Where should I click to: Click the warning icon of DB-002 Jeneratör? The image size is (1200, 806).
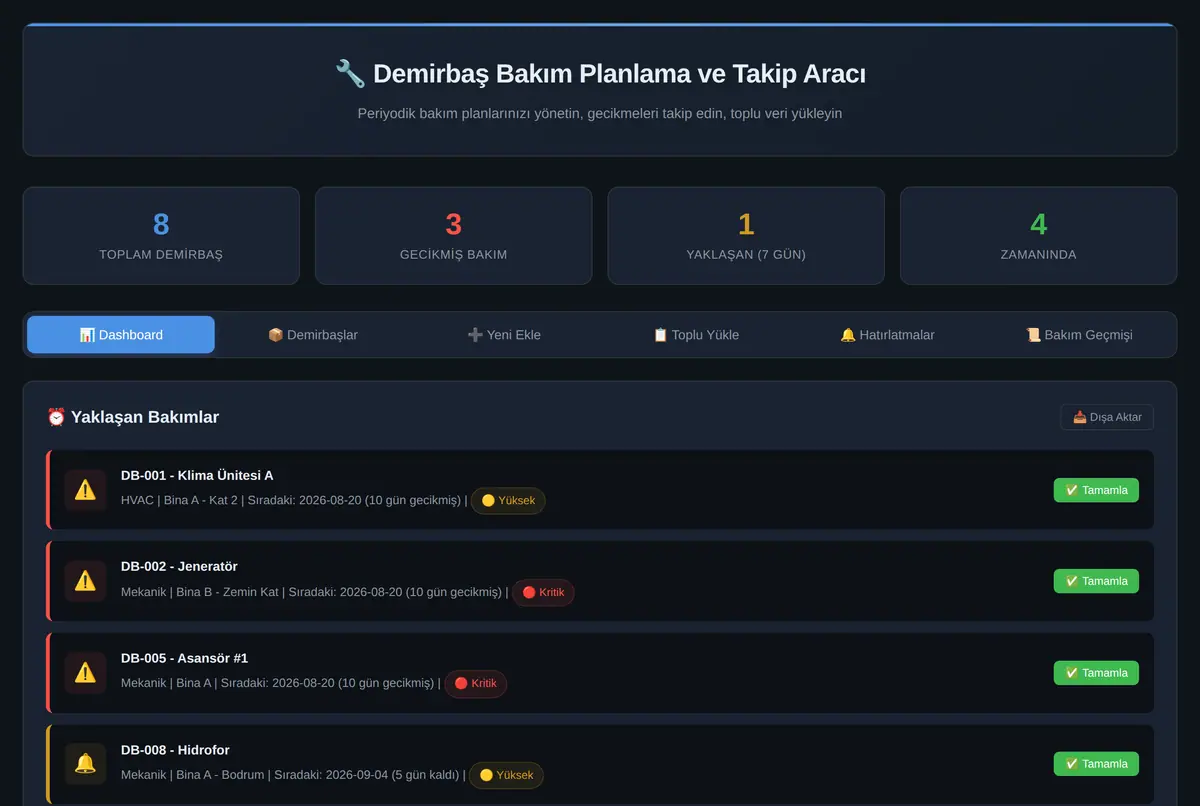85,581
